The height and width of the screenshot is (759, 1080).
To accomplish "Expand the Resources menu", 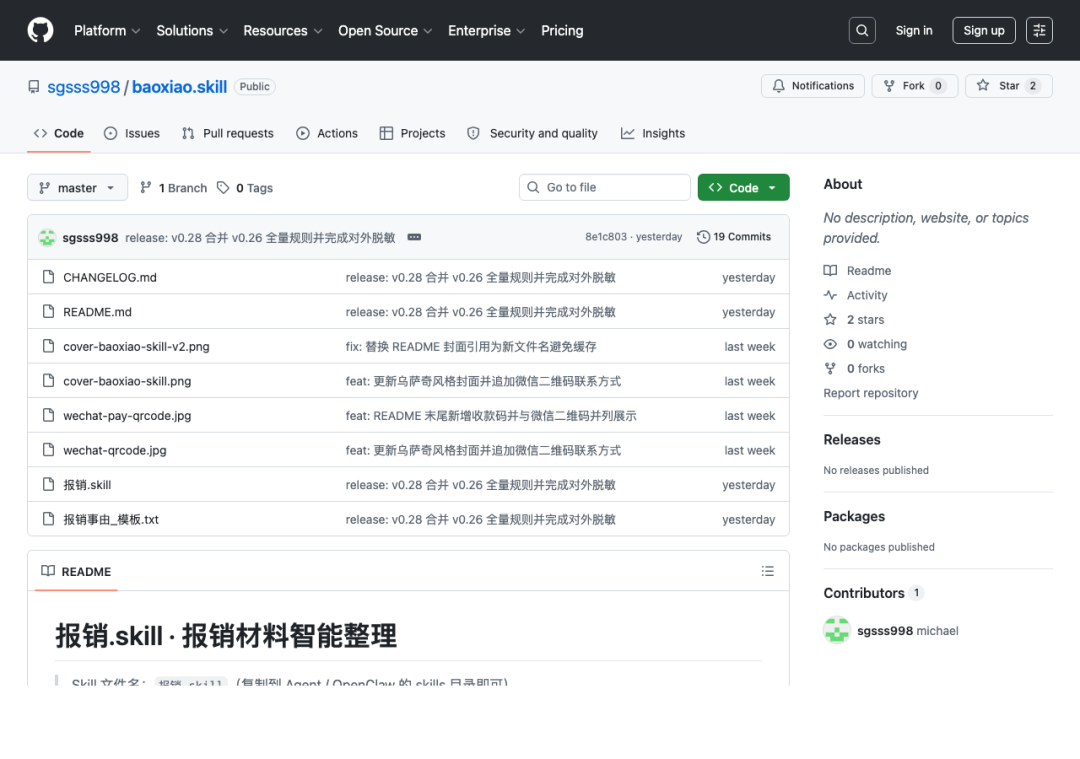I will (282, 30).
